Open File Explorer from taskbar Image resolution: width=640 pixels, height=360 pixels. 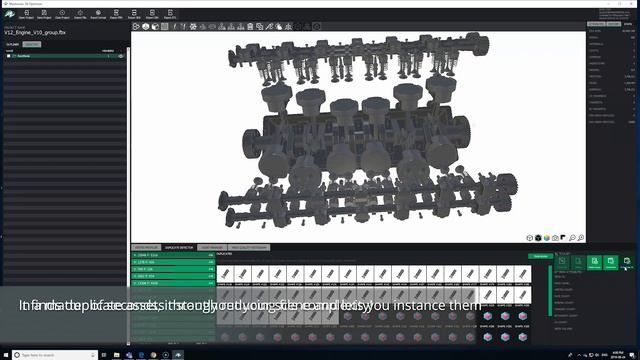(x=117, y=355)
